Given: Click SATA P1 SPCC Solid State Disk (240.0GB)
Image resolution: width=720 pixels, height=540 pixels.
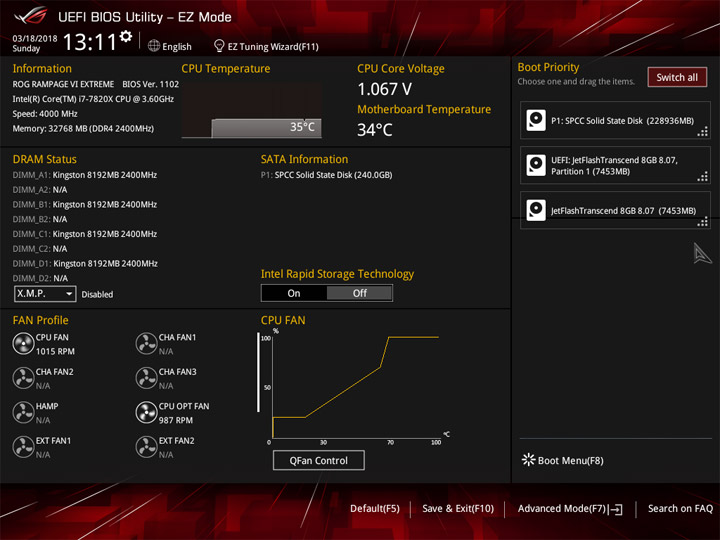Looking at the screenshot, I should (326, 175).
